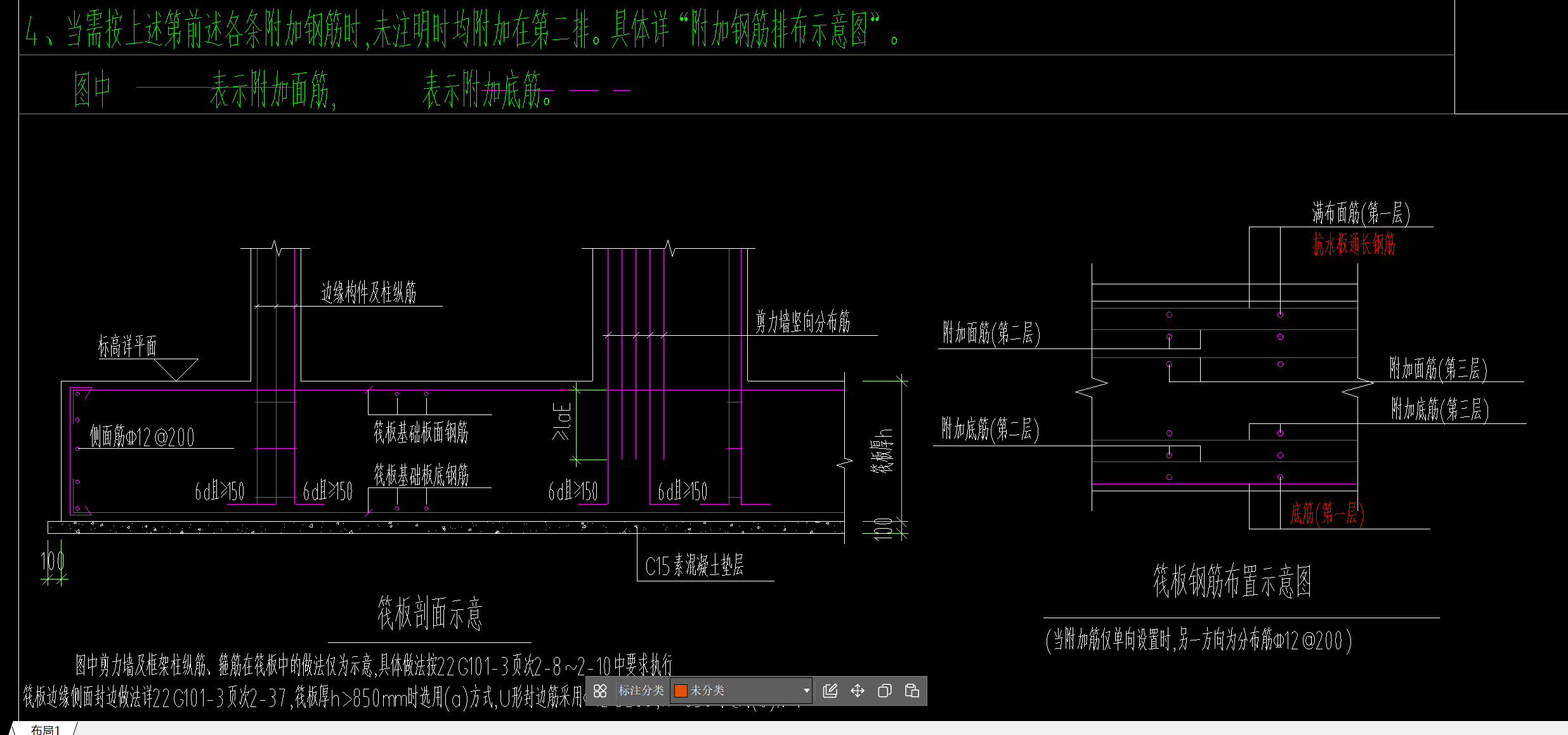This screenshot has height=735, width=1568.
Task: Click the paste clipboard icon
Action: pos(911,691)
